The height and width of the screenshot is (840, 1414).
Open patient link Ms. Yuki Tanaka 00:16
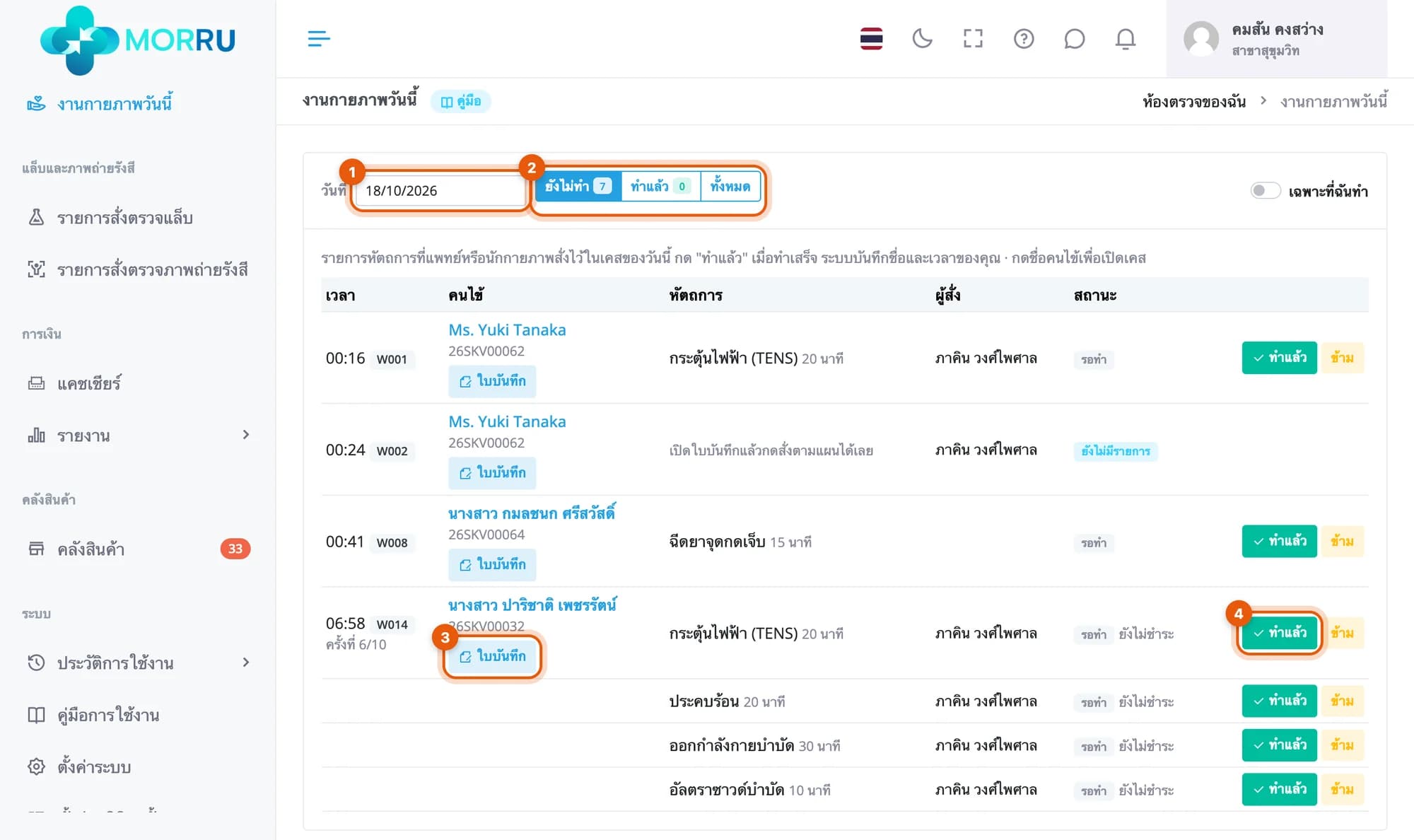507,329
